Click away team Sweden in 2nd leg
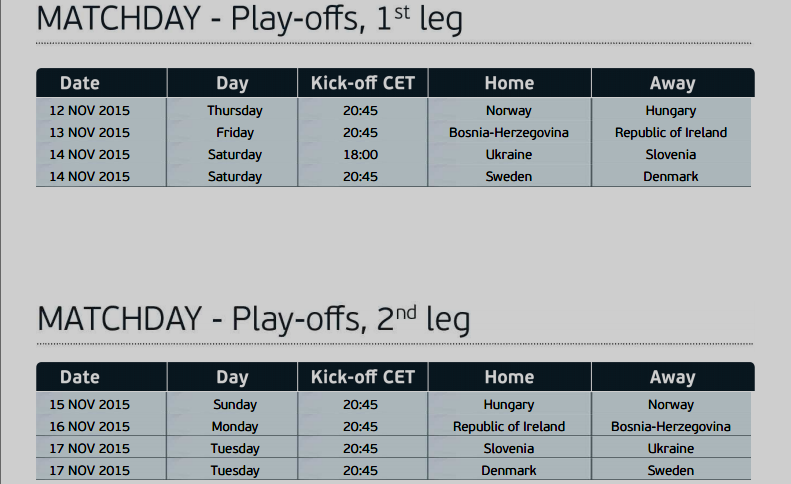 pyautogui.click(x=671, y=471)
